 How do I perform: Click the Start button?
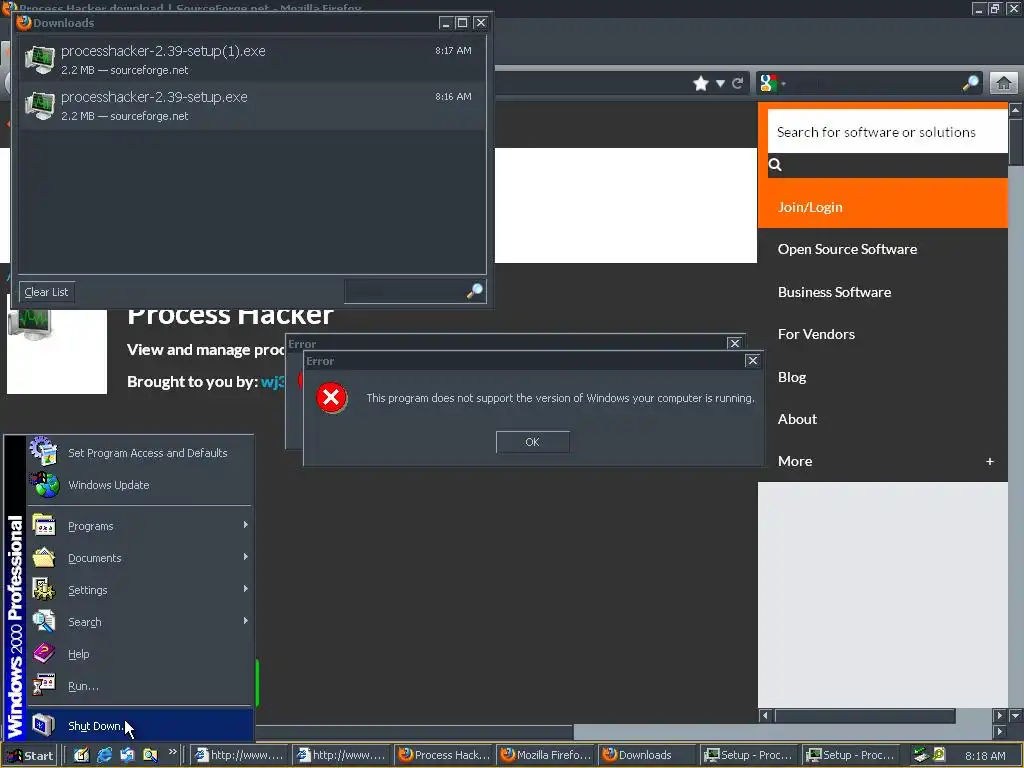[x=30, y=756]
